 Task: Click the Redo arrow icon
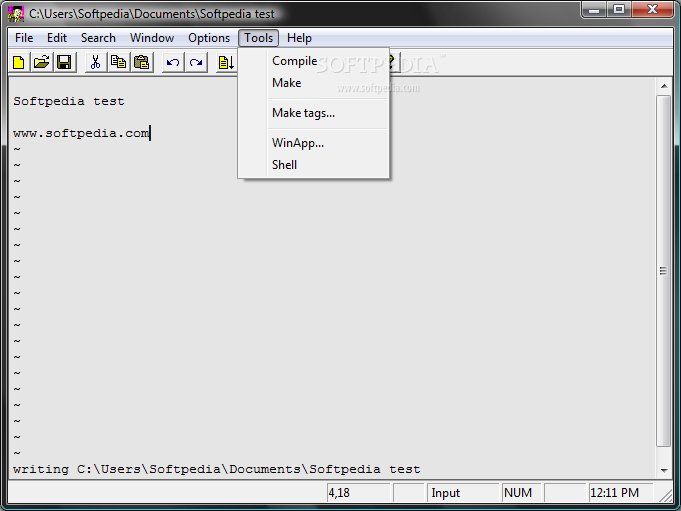tap(196, 63)
